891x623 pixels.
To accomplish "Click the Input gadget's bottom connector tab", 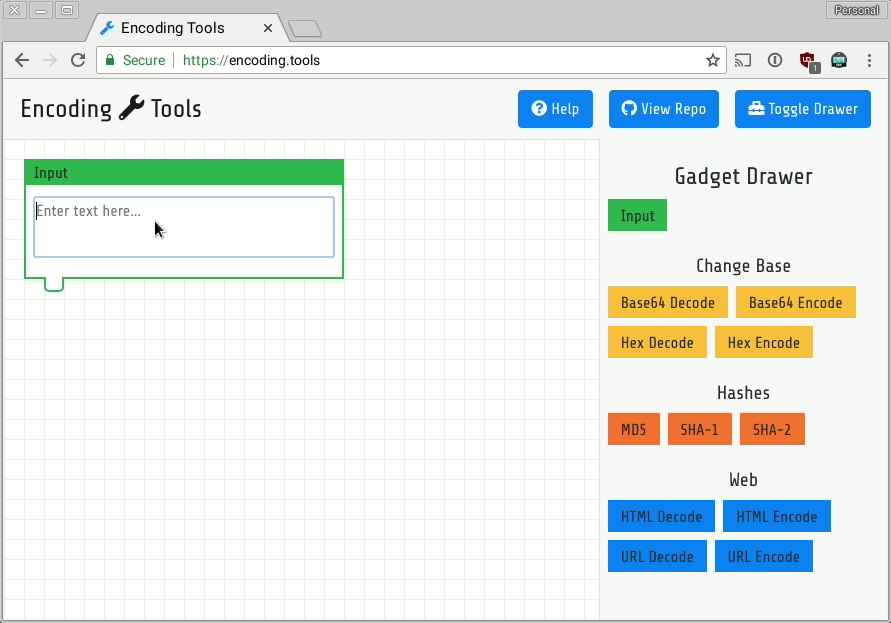I will [54, 284].
